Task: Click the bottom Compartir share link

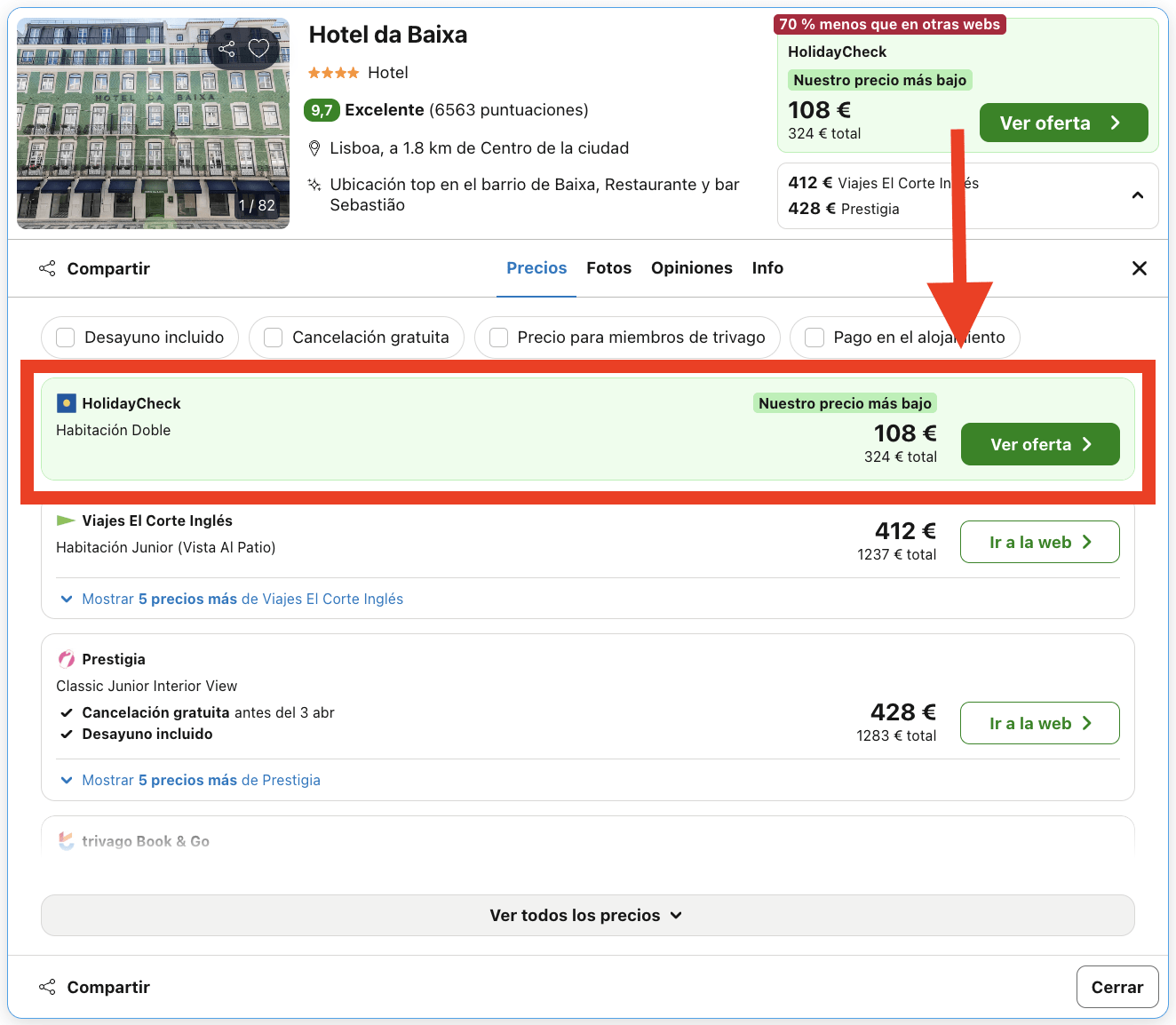Action: point(95,987)
